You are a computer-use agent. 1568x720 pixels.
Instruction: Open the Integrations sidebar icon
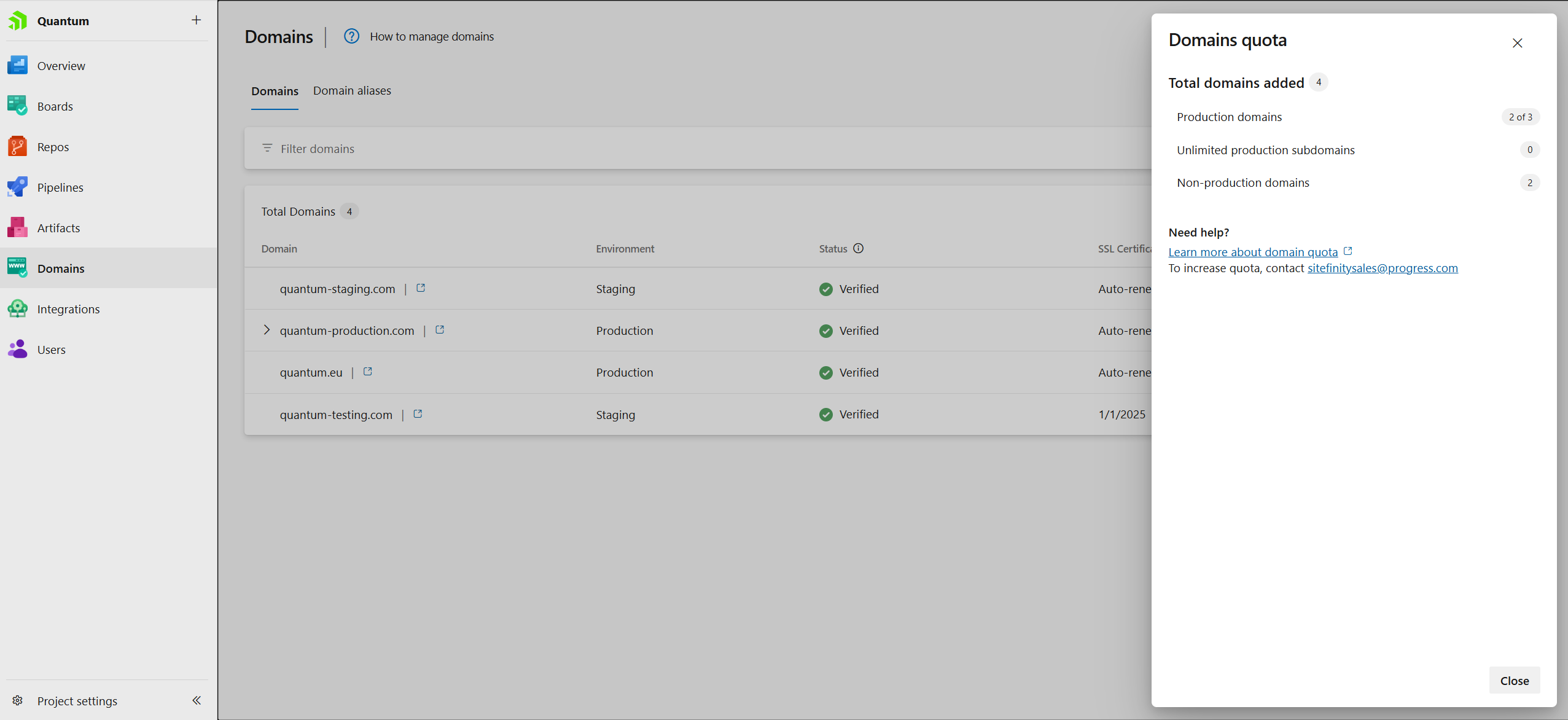pyautogui.click(x=17, y=309)
